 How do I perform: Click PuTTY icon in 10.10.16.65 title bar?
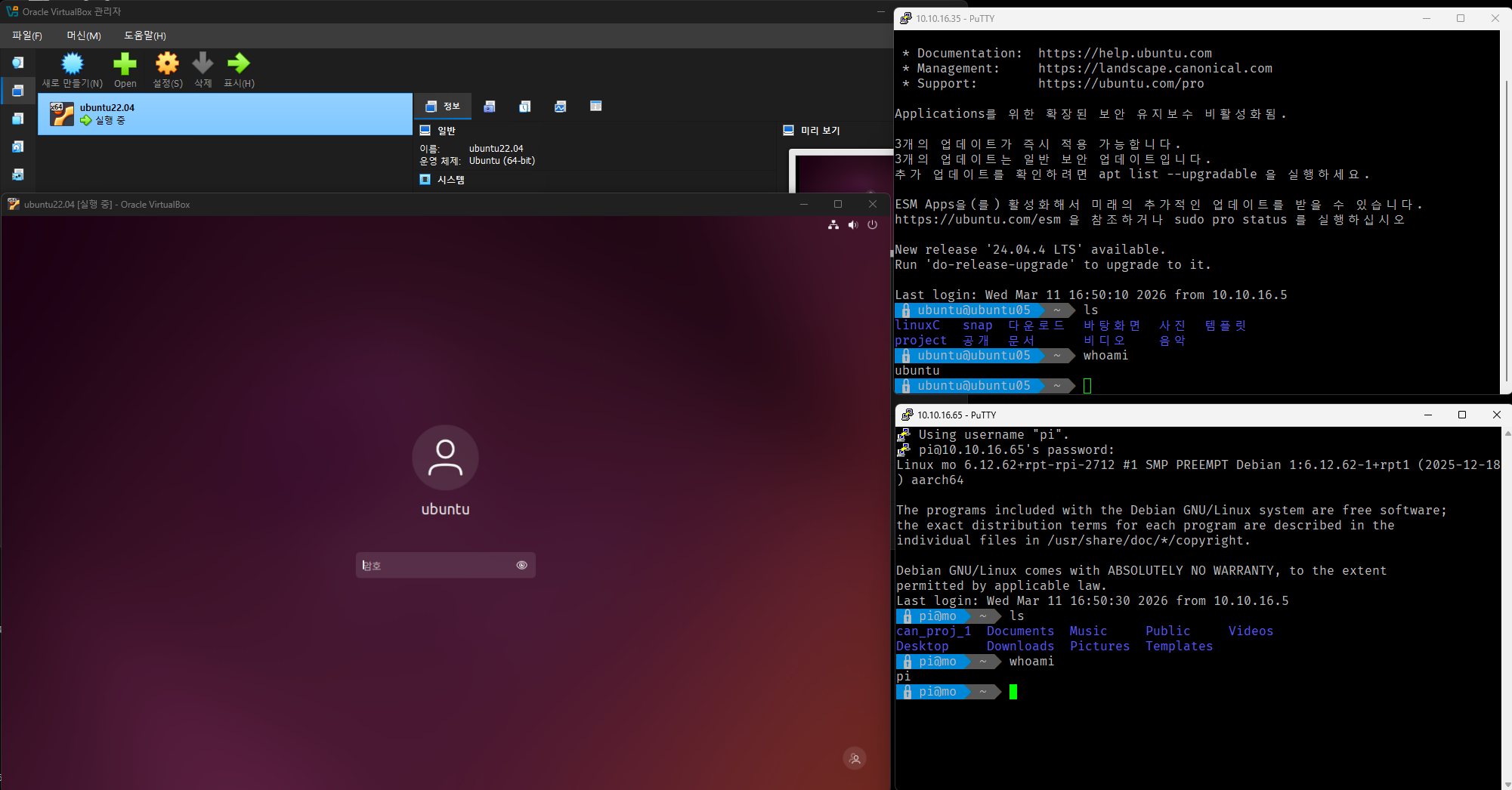pyautogui.click(x=907, y=415)
